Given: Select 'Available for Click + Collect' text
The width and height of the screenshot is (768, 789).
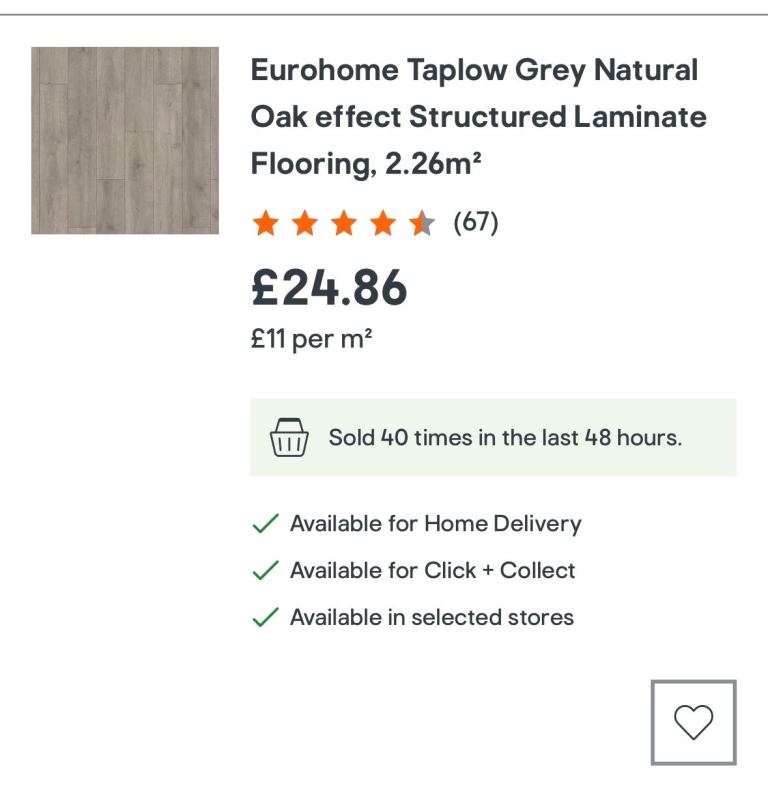Looking at the screenshot, I should pyautogui.click(x=433, y=571).
